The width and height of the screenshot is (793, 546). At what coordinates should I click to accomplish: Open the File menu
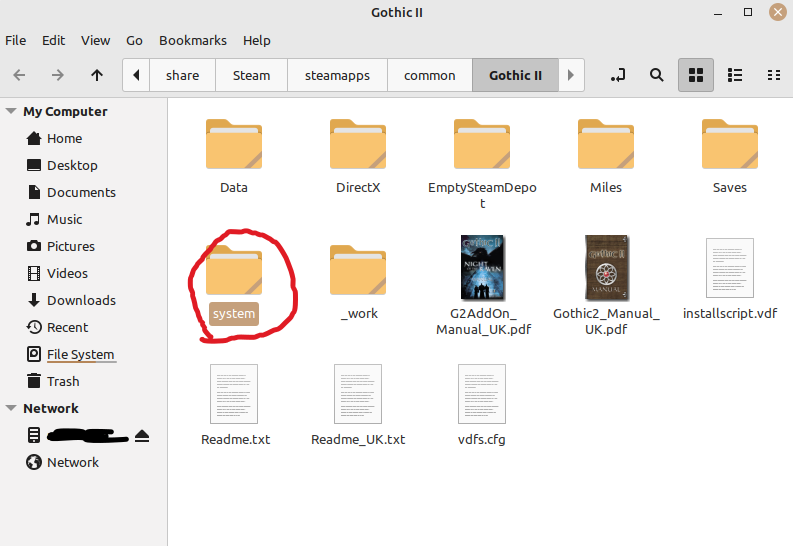[x=16, y=40]
